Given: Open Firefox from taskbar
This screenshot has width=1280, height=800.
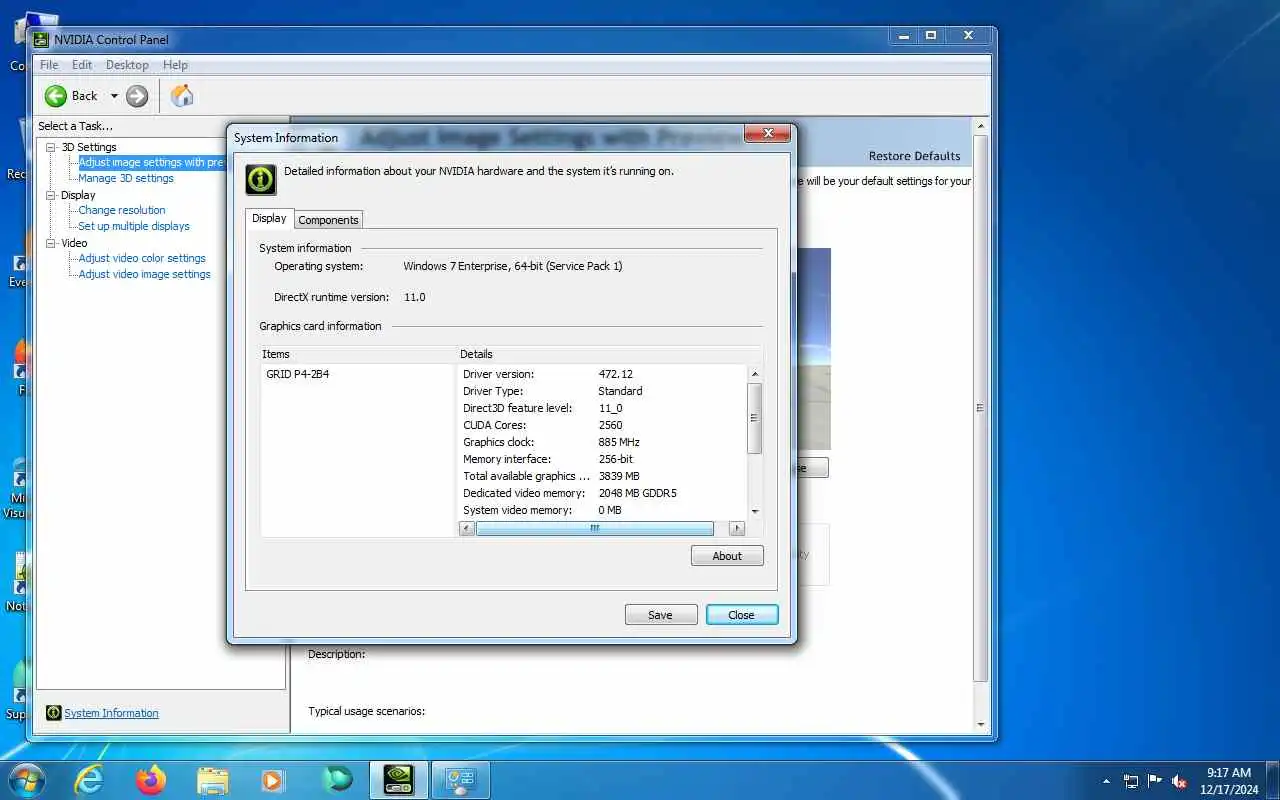Looking at the screenshot, I should point(151,780).
